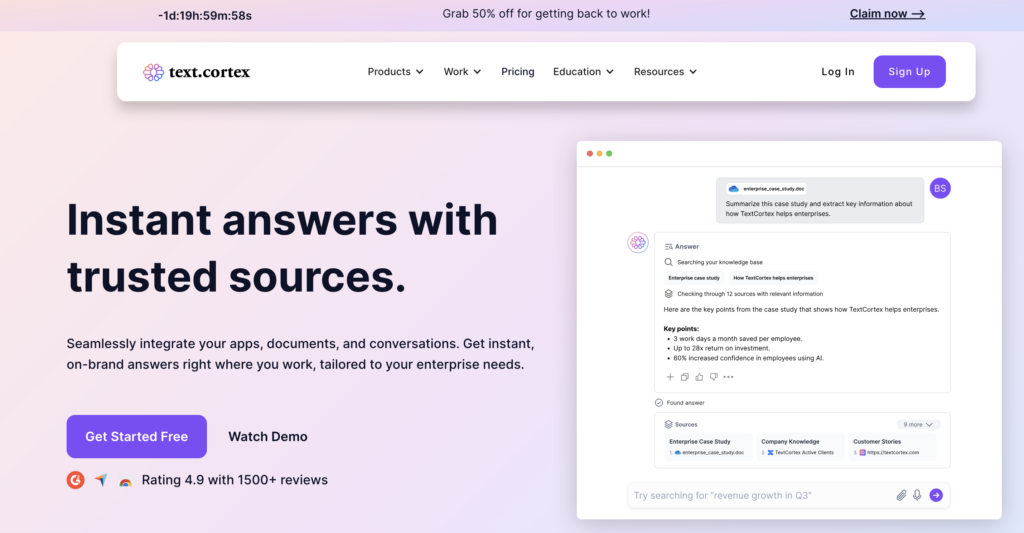Open the three-dots more options icon

pyautogui.click(x=729, y=377)
